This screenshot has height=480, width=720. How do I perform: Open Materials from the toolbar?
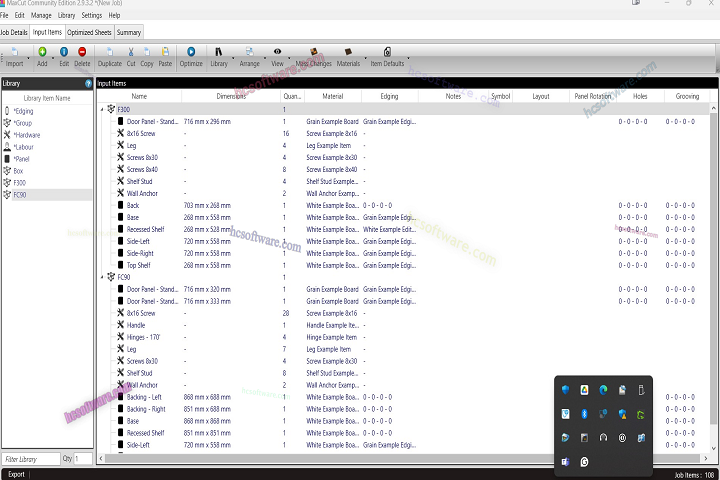pos(348,57)
